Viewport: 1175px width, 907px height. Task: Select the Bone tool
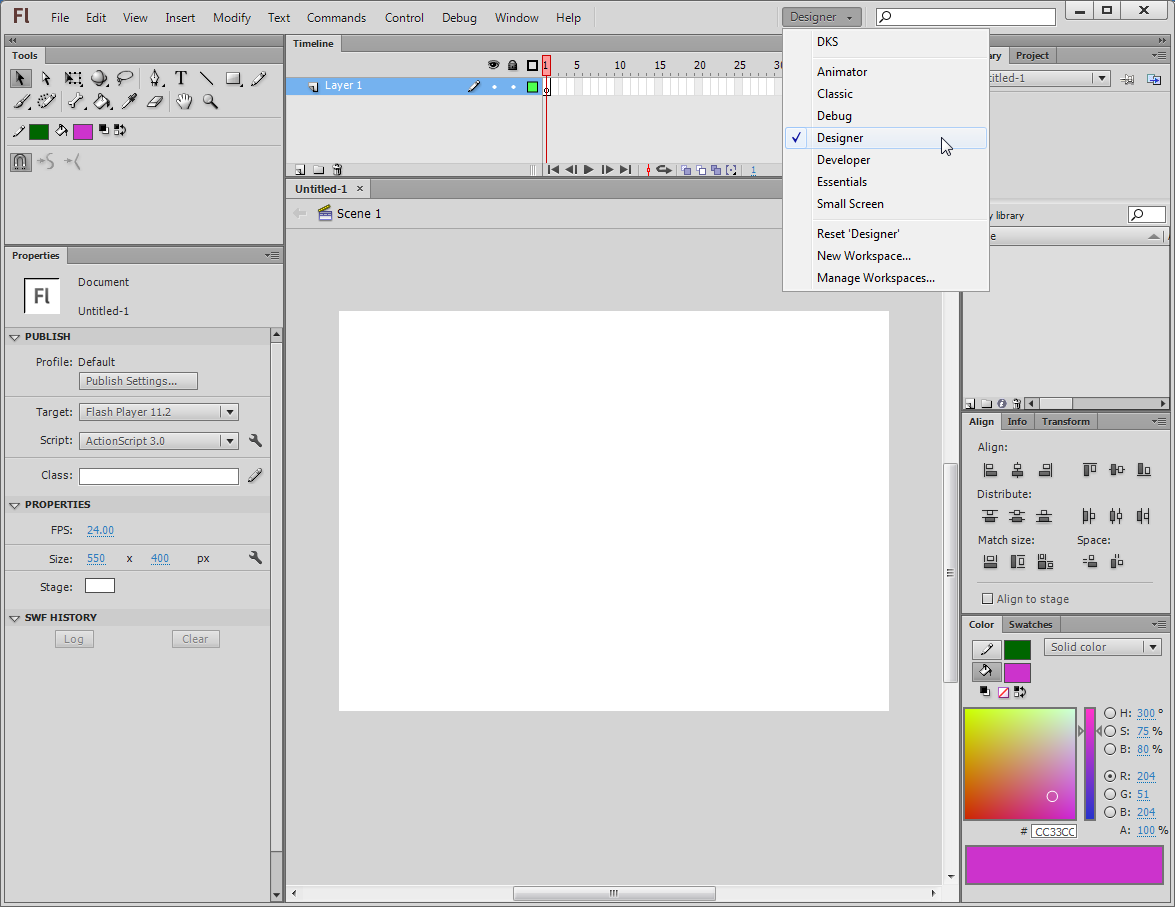pyautogui.click(x=76, y=101)
